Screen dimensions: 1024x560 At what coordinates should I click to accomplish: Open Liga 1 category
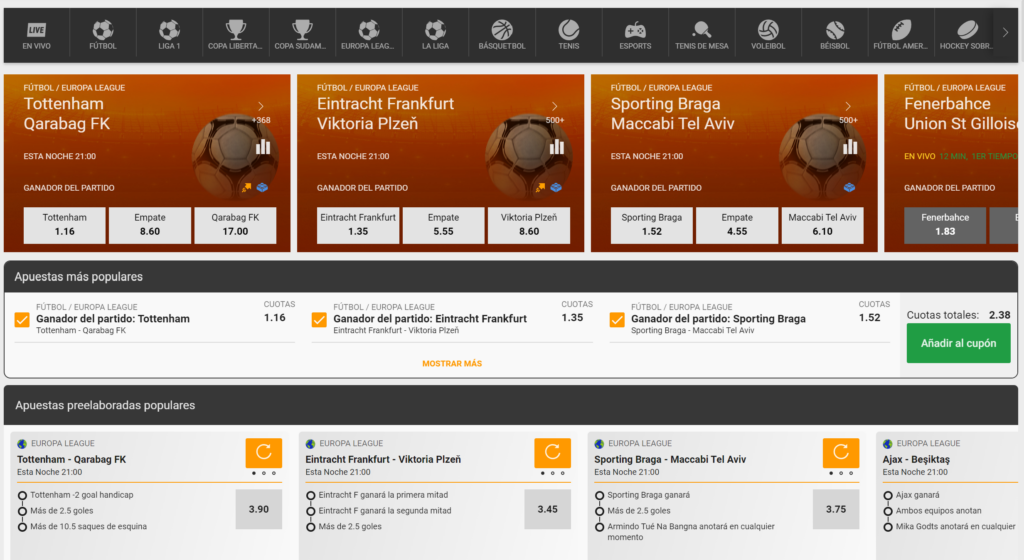169,36
